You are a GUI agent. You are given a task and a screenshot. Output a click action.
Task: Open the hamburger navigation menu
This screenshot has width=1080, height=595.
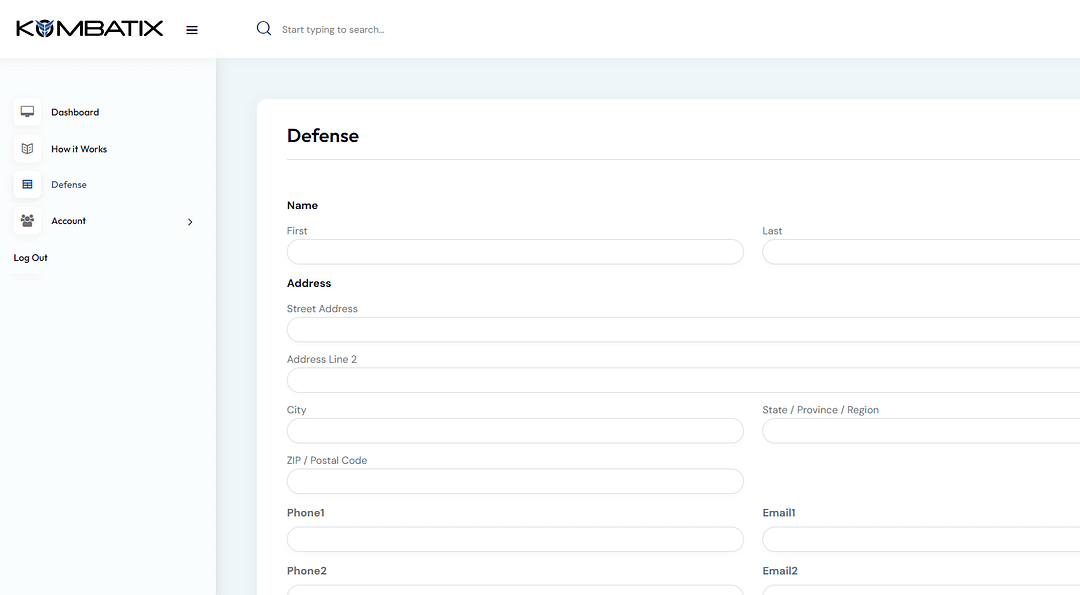(x=192, y=29)
